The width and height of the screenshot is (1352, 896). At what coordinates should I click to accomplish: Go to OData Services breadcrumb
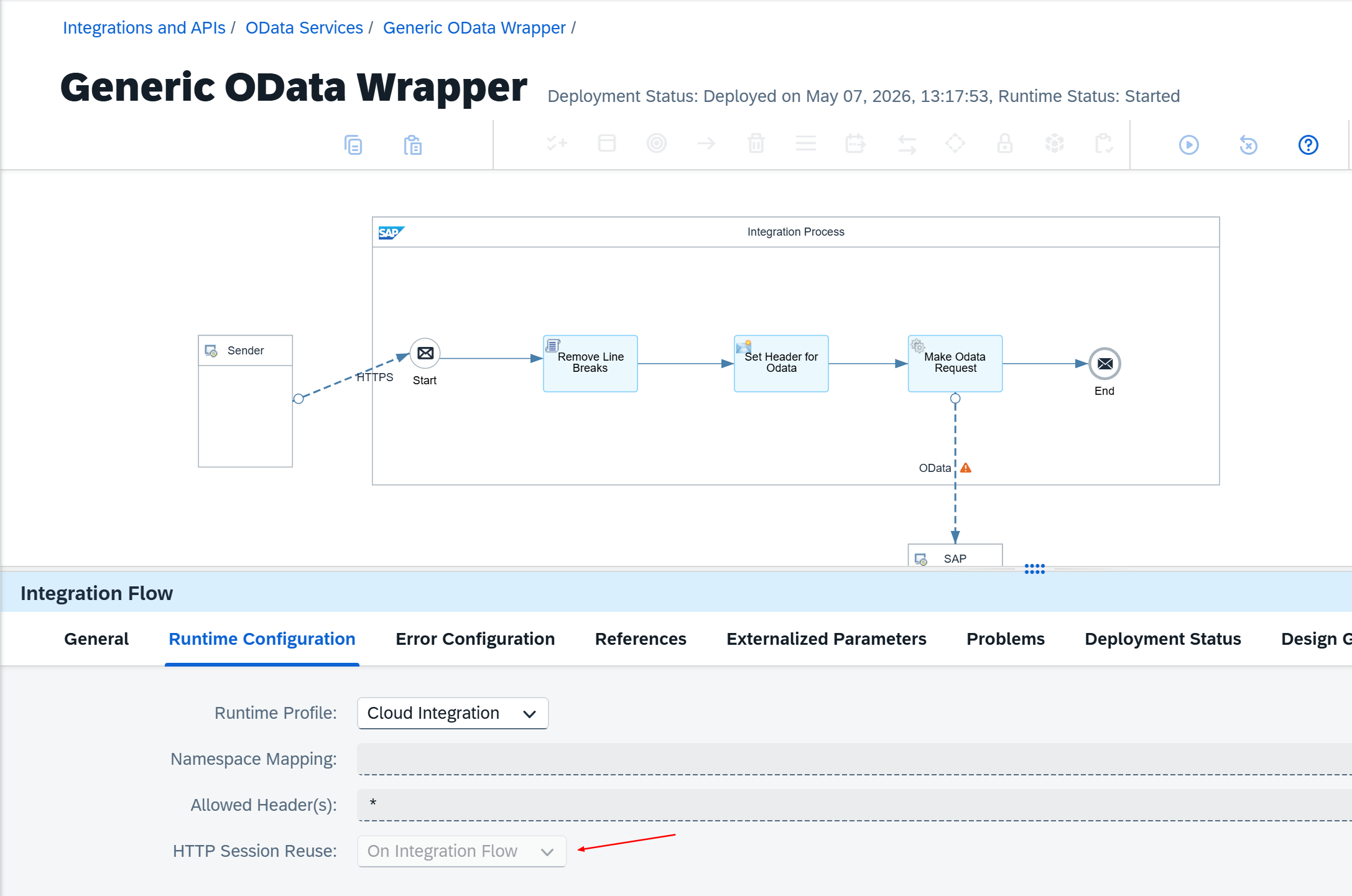tap(304, 28)
